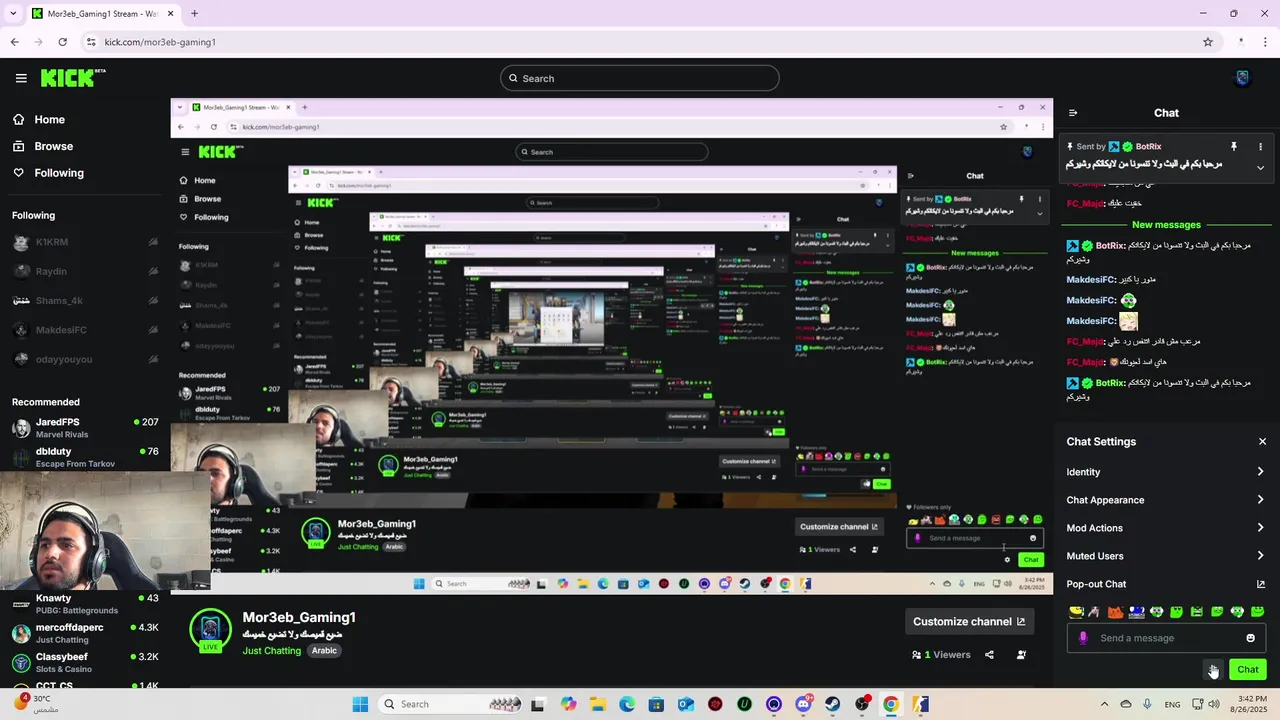Open Steam from the taskbar
The width and height of the screenshot is (1280, 720).
[832, 704]
